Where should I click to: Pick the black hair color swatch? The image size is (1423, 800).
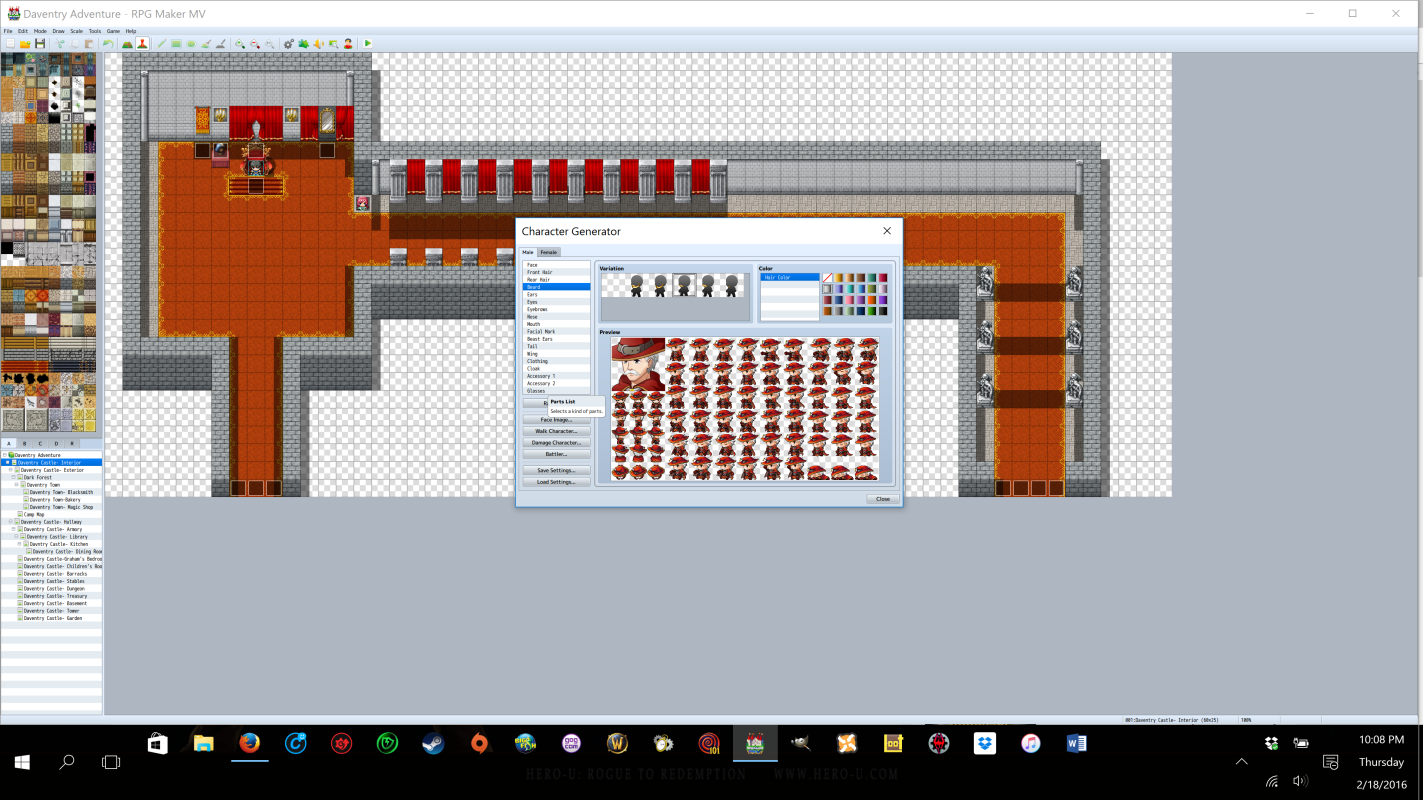click(883, 311)
